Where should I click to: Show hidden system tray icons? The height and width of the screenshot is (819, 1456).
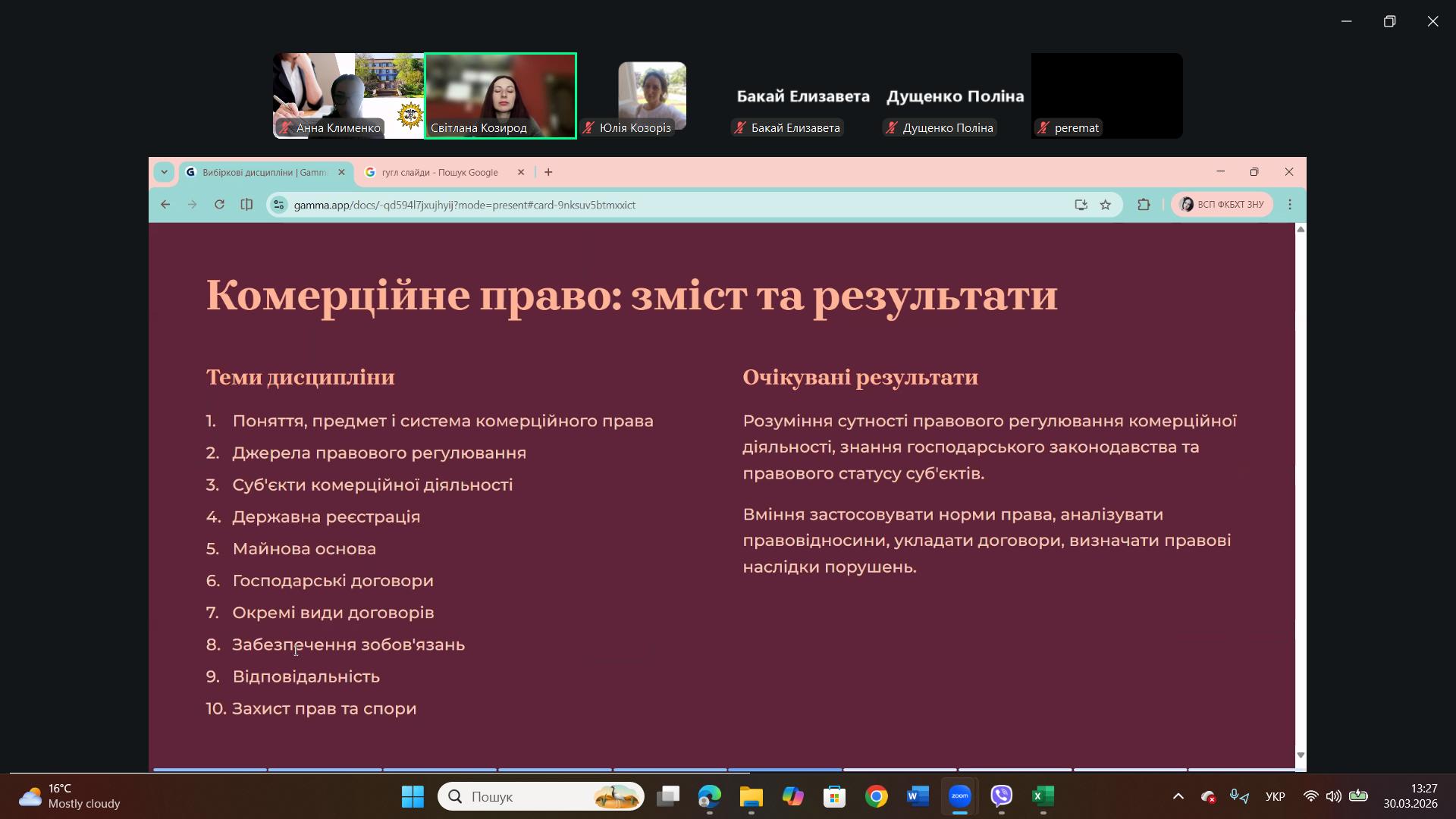pos(1178,796)
